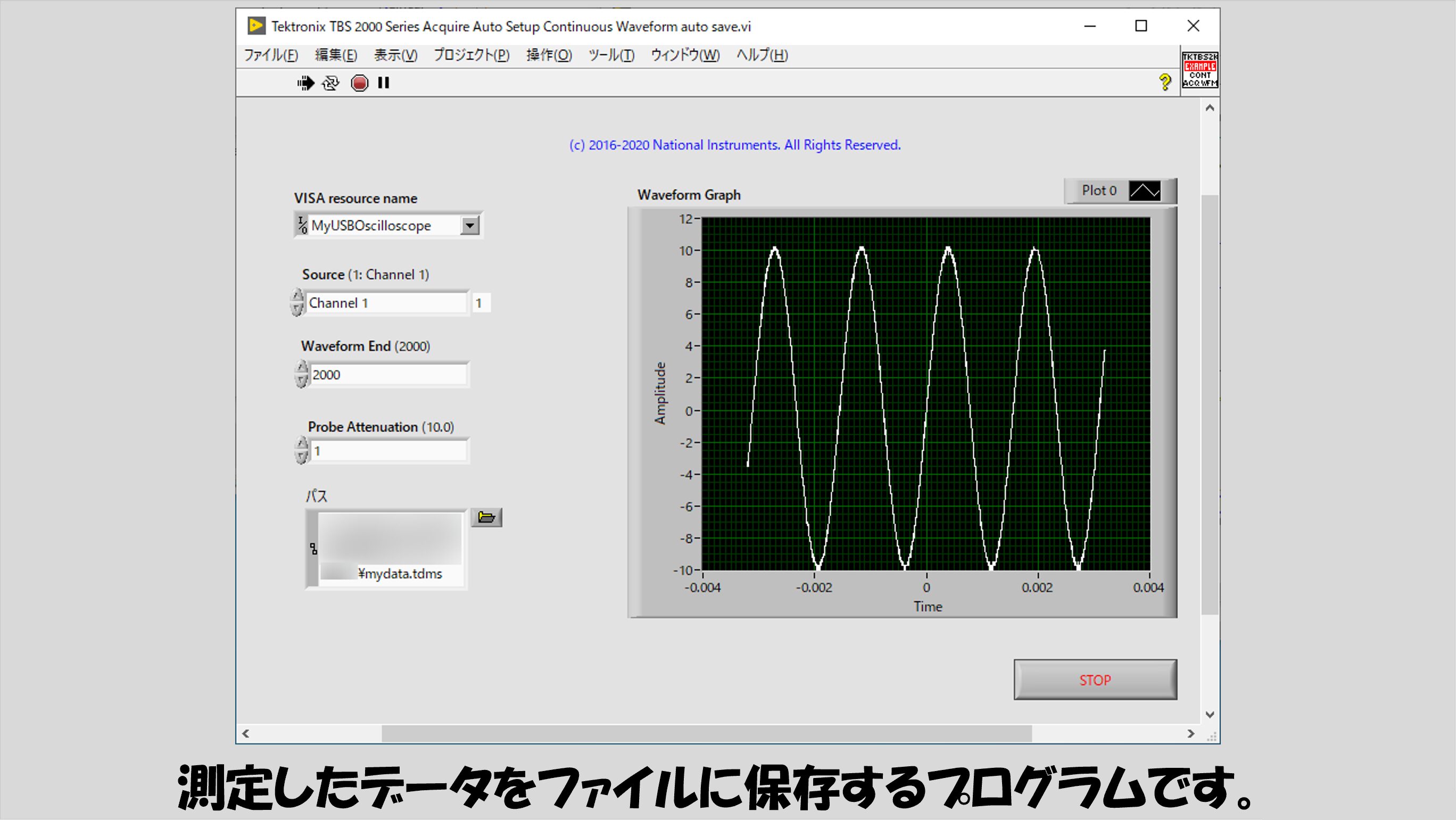Click the 0.004 time axis end value
This screenshot has width=1456, height=820.
click(x=1148, y=588)
